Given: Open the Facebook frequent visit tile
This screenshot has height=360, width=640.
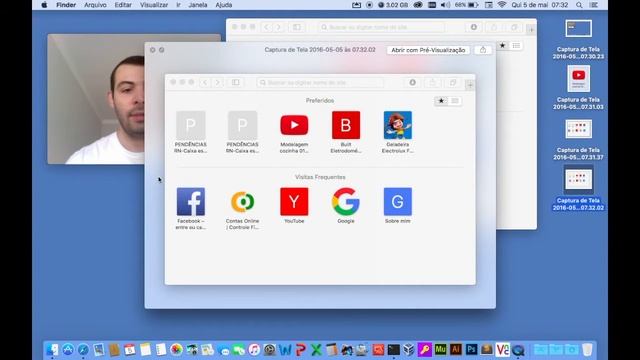Looking at the screenshot, I should pos(191,208).
